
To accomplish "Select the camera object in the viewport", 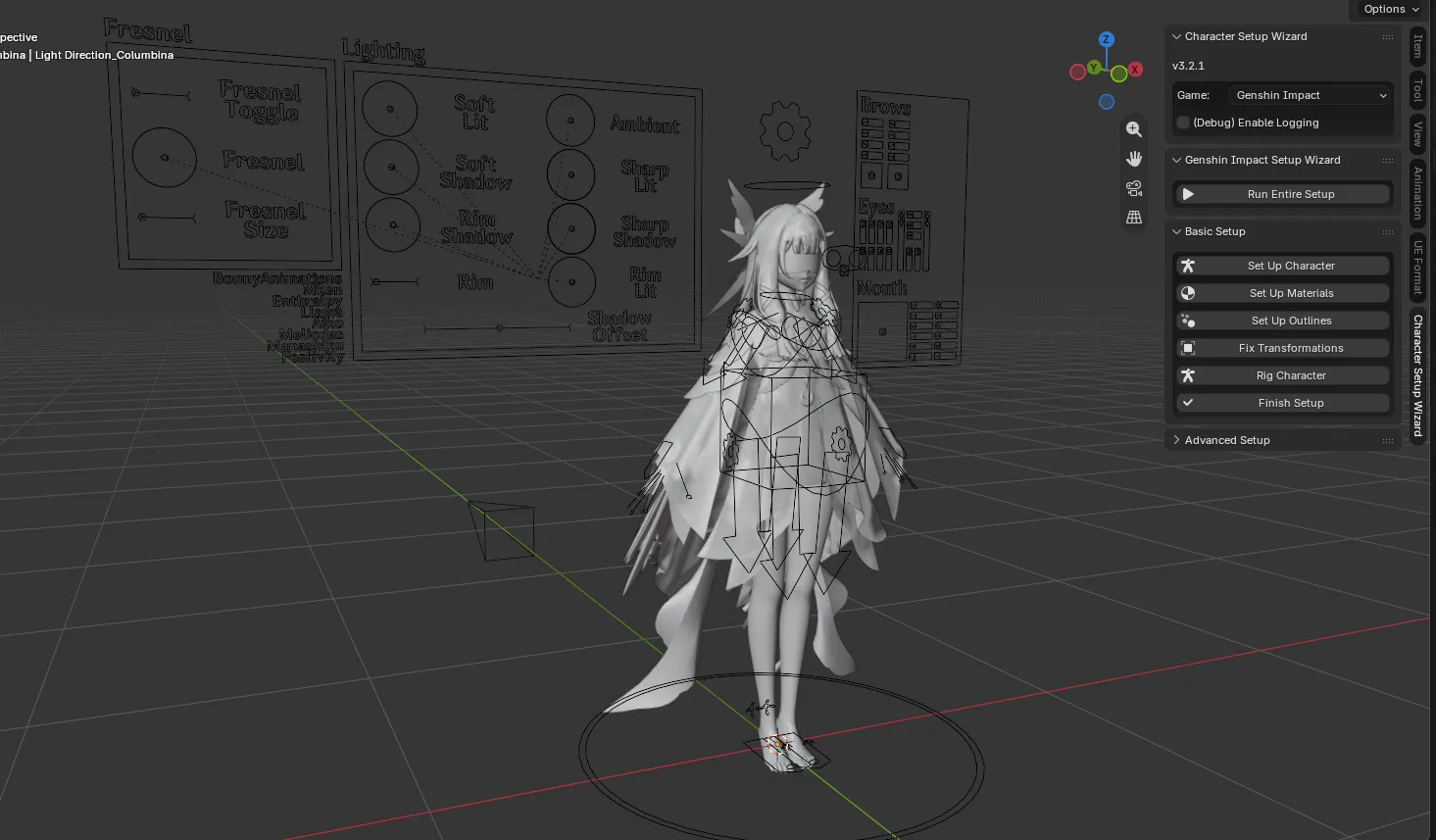I will (503, 530).
